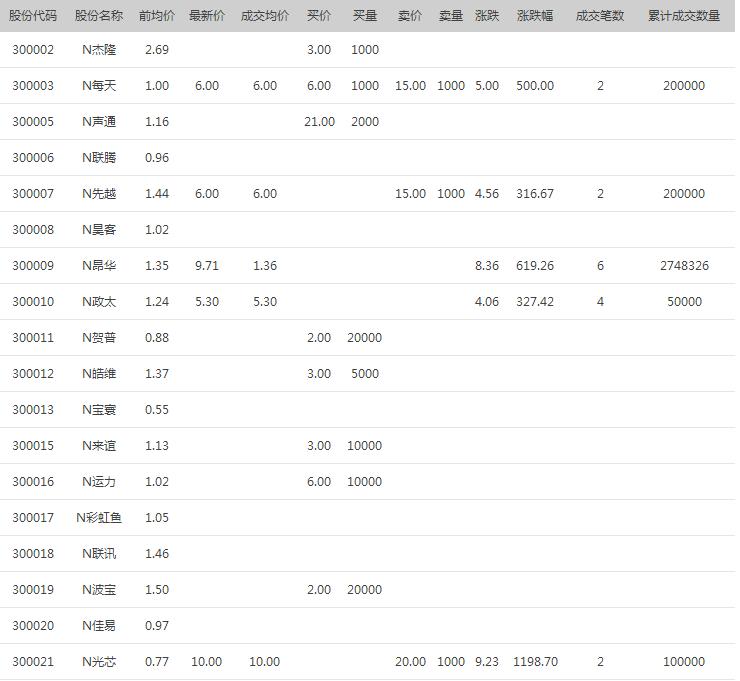Select stock name N联腾

[99, 158]
